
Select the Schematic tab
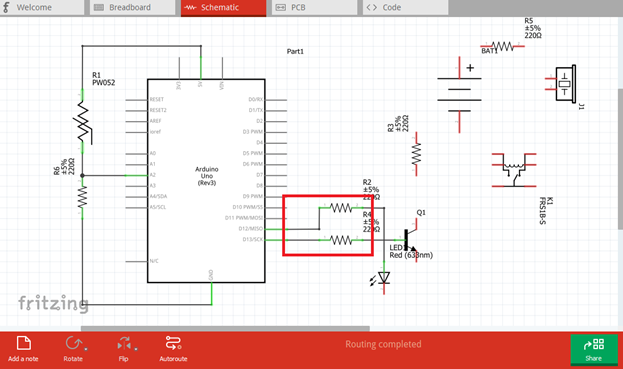tap(223, 8)
